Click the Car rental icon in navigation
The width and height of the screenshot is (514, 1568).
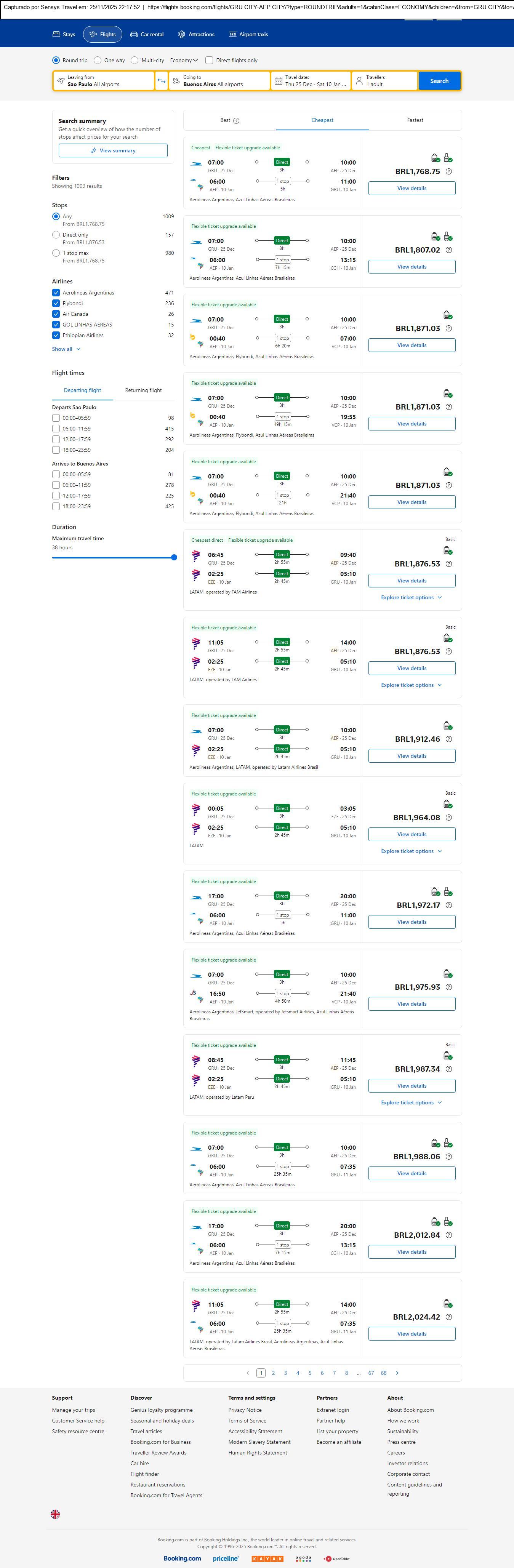134,35
